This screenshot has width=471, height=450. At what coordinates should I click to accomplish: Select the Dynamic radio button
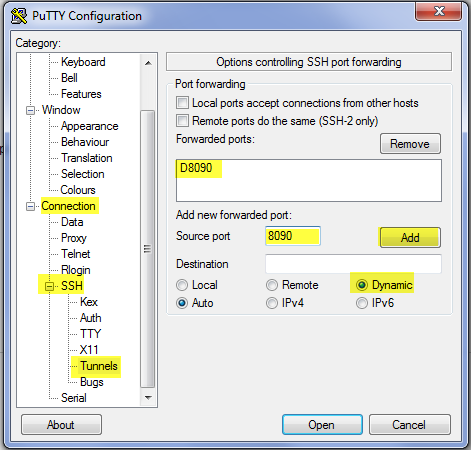click(x=362, y=285)
